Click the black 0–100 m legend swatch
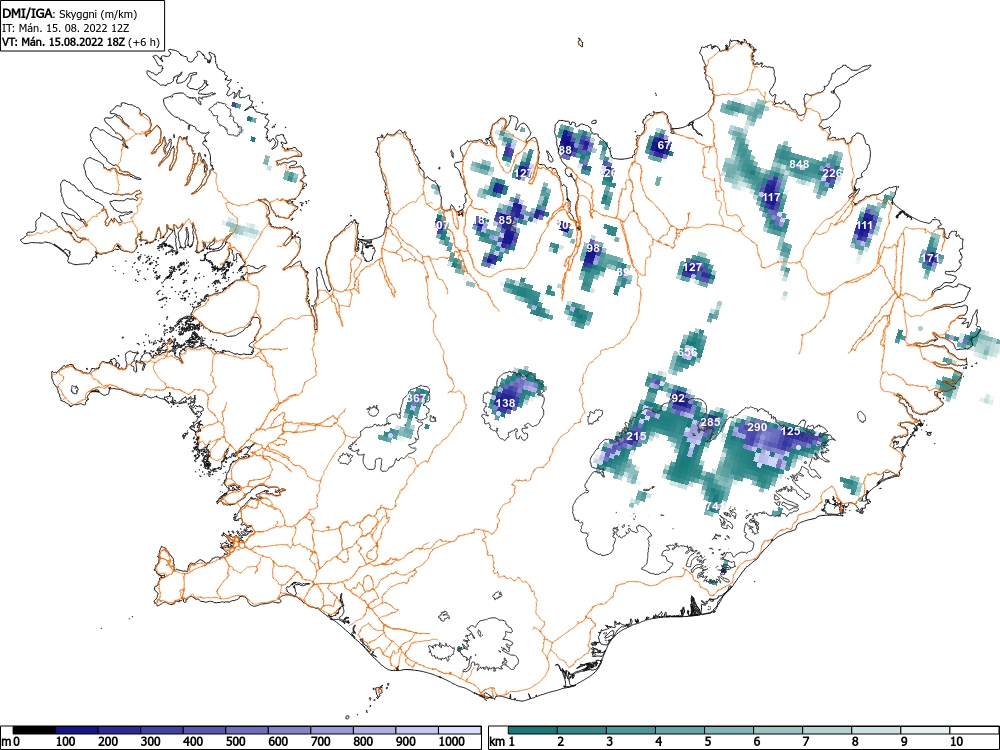 (34, 730)
